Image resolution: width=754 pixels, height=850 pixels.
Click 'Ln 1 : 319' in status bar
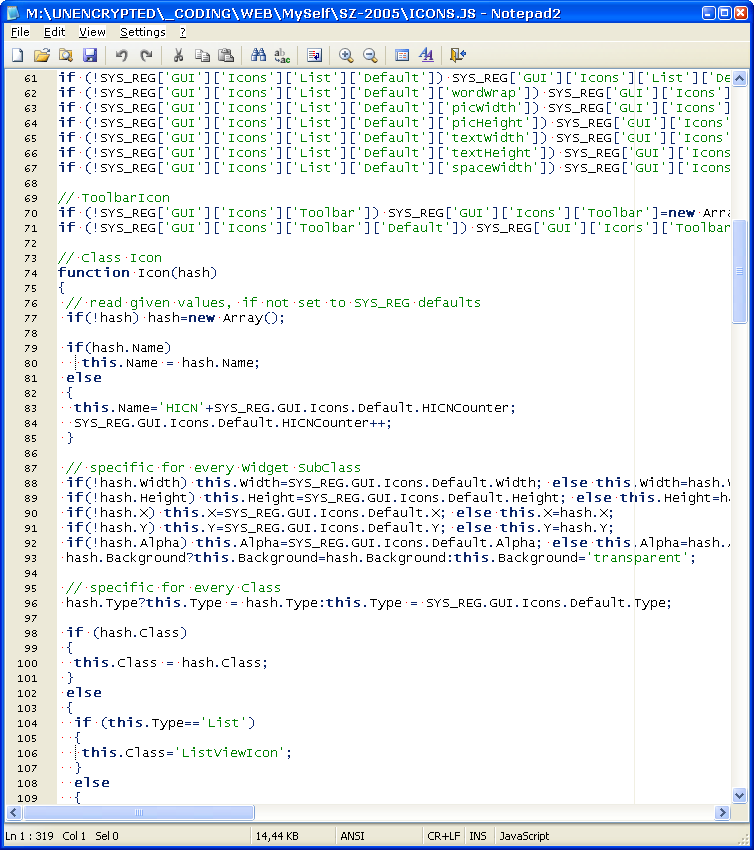[x=29, y=836]
